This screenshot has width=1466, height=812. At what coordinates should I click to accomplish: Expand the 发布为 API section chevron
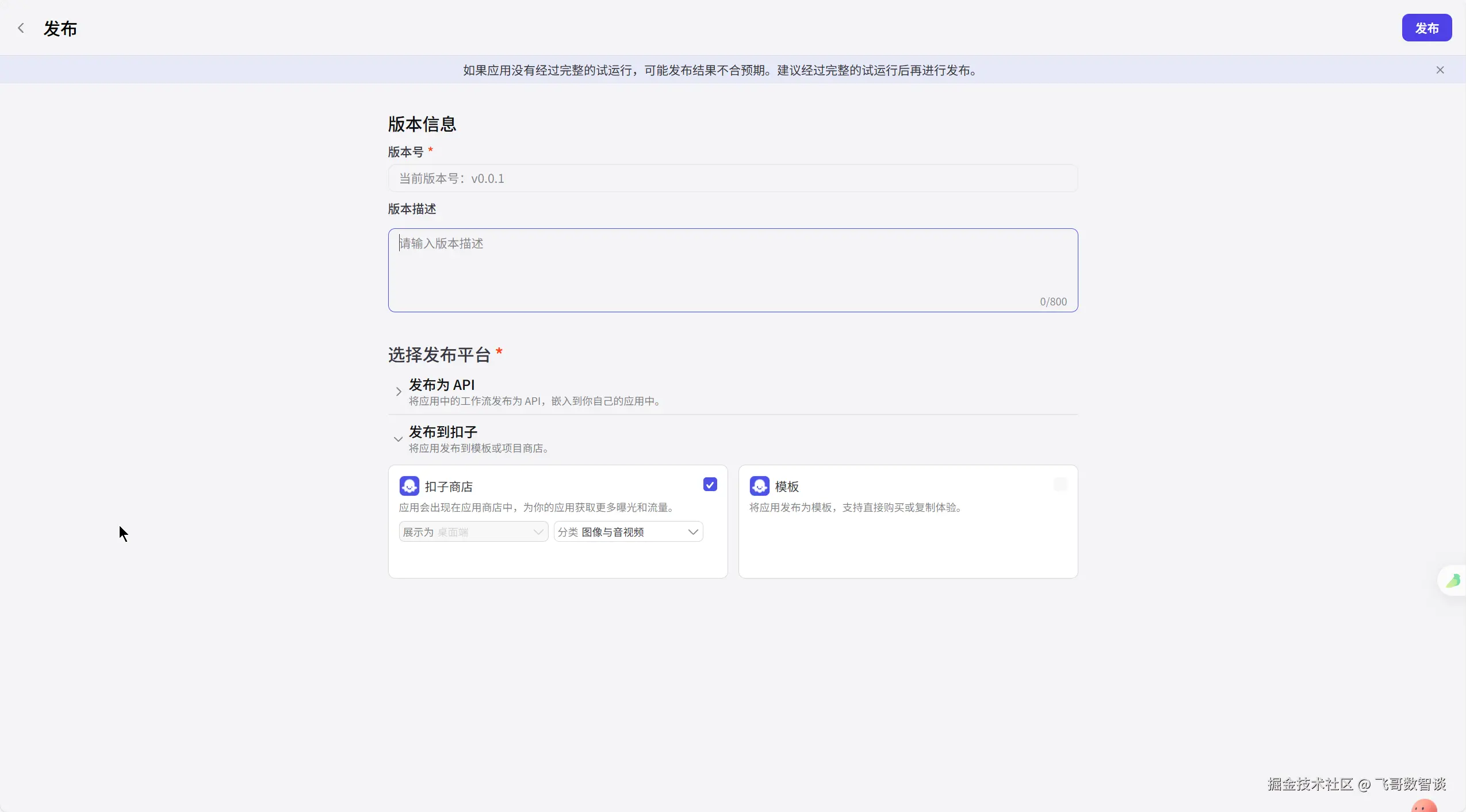pyautogui.click(x=398, y=392)
